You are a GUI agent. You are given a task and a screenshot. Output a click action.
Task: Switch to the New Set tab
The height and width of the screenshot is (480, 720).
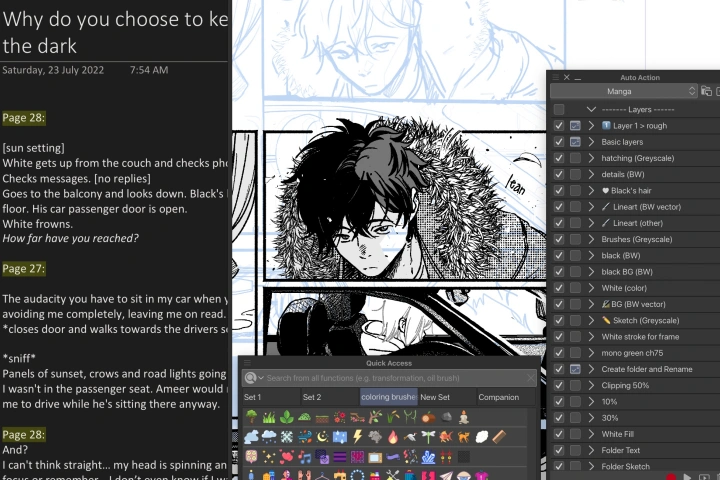pos(447,397)
